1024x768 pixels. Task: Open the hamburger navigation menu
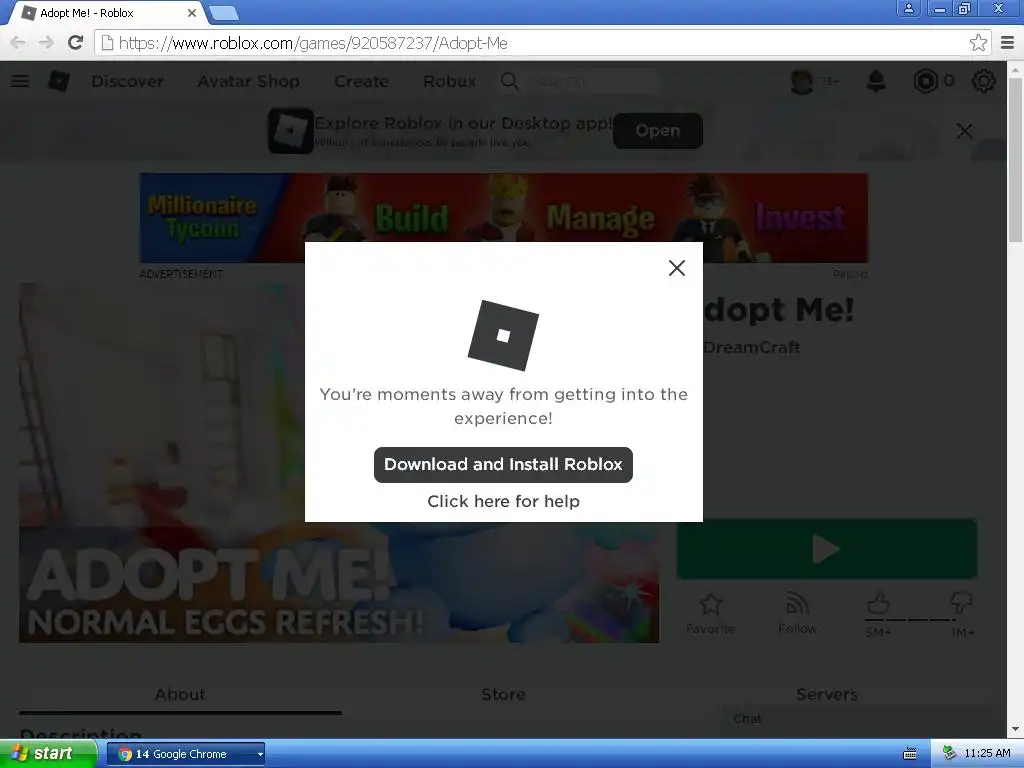20,81
